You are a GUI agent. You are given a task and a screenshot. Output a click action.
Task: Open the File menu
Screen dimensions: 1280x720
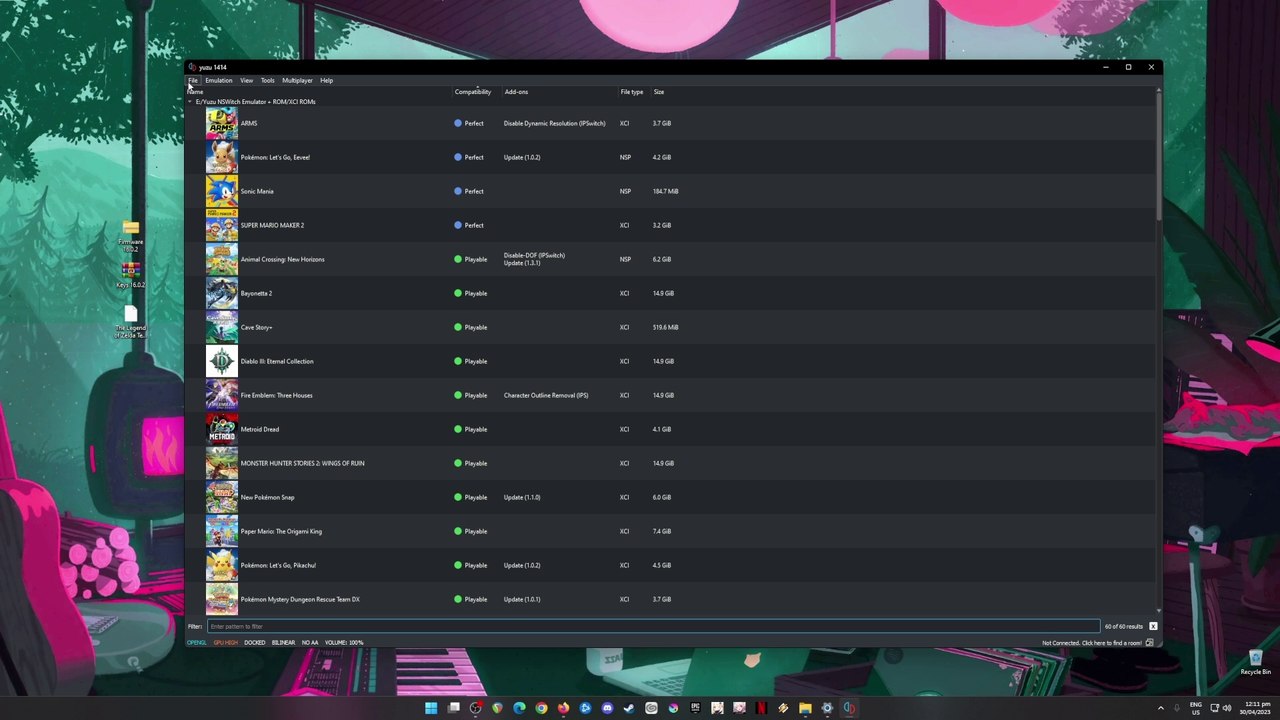(x=193, y=80)
